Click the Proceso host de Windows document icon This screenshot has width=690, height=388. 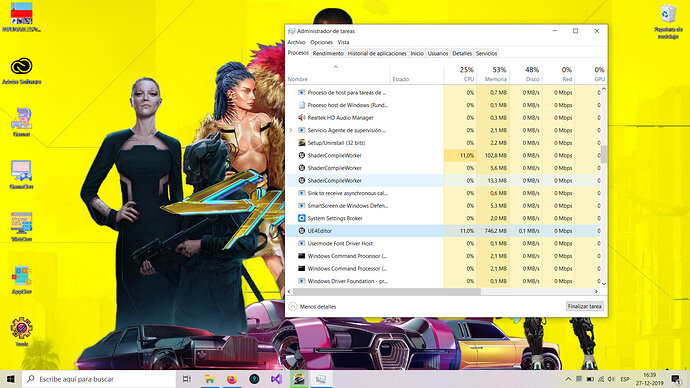click(301, 105)
